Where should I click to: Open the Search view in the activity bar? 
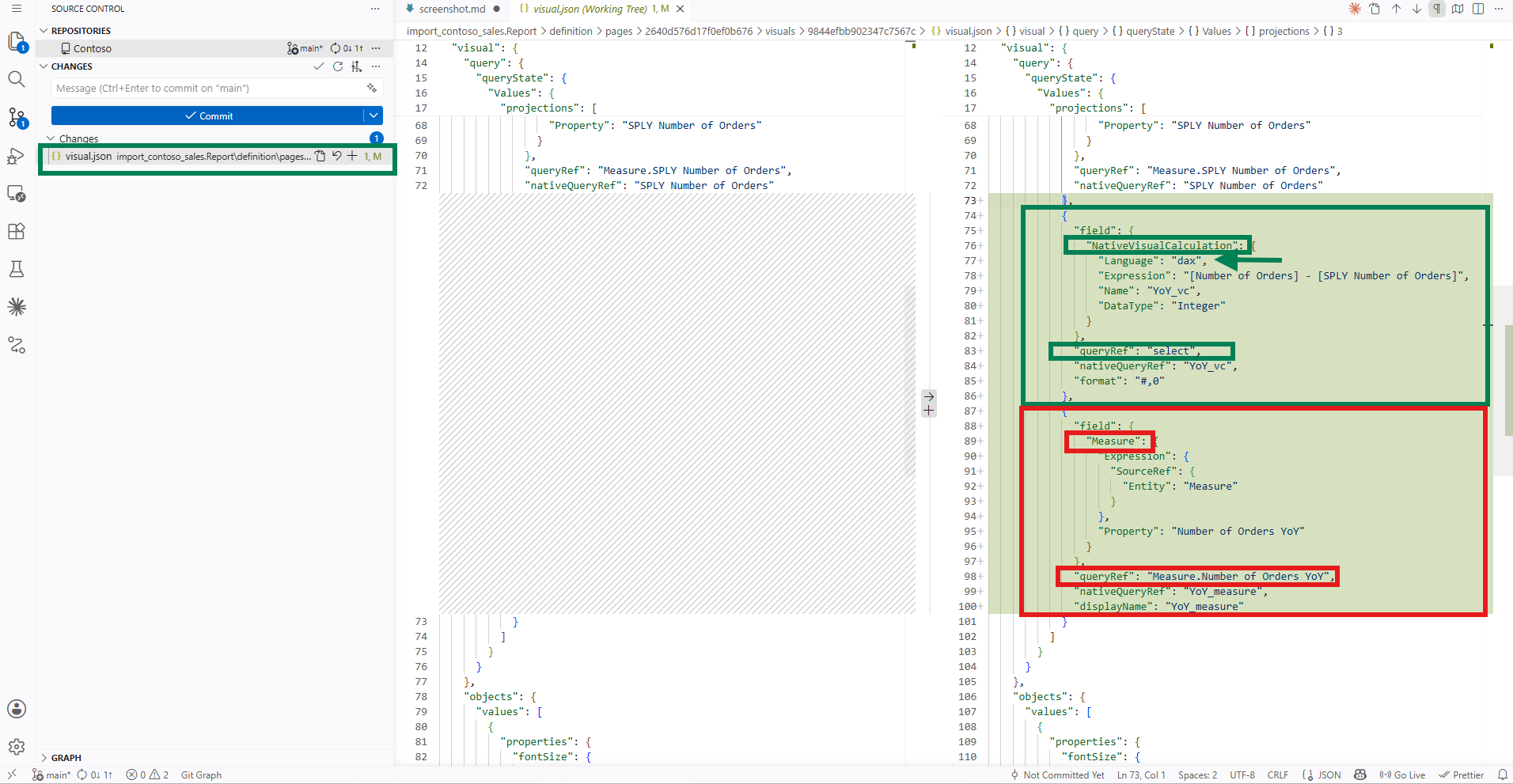17,79
